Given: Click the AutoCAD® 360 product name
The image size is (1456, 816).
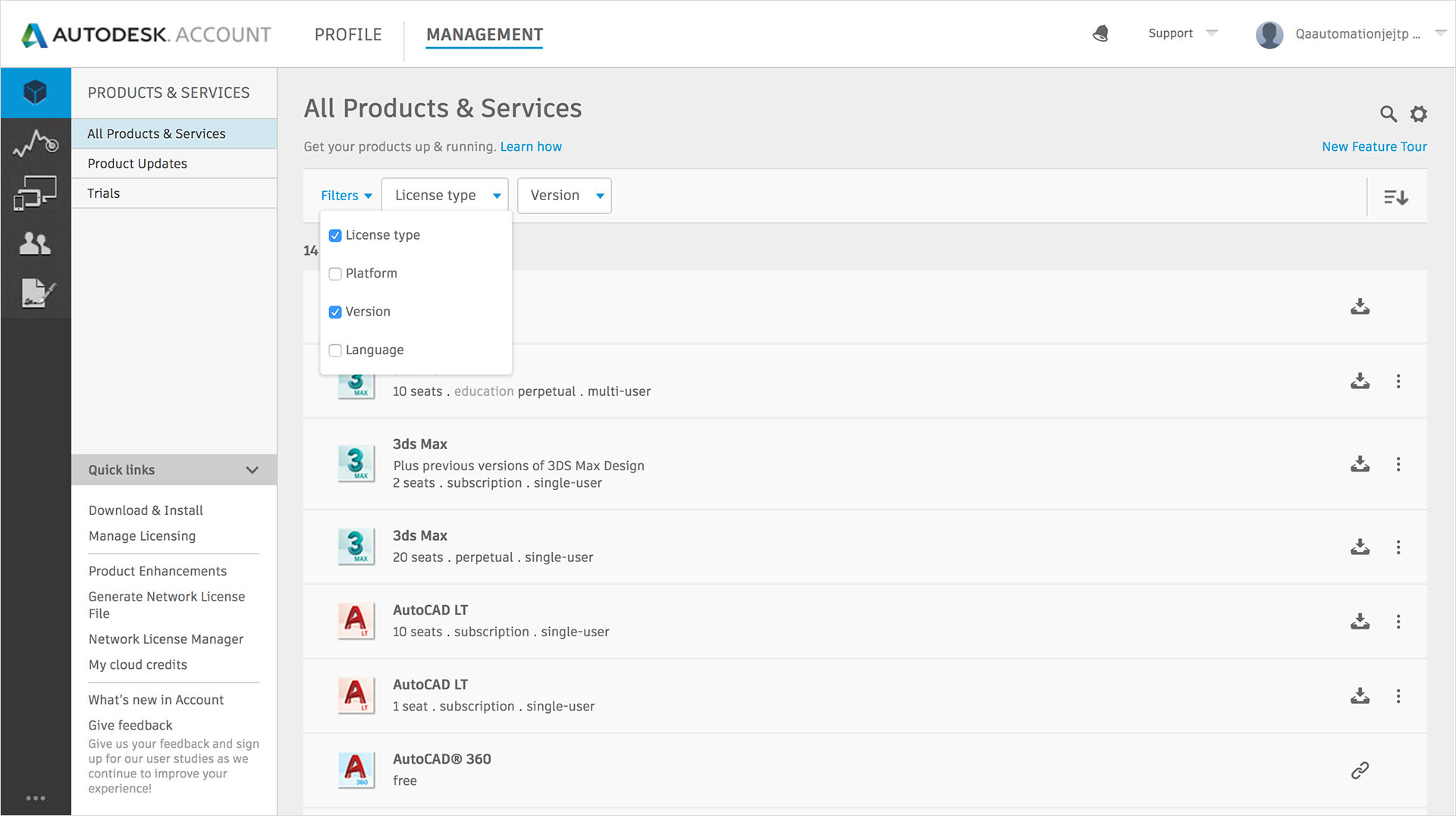Looking at the screenshot, I should [442, 759].
